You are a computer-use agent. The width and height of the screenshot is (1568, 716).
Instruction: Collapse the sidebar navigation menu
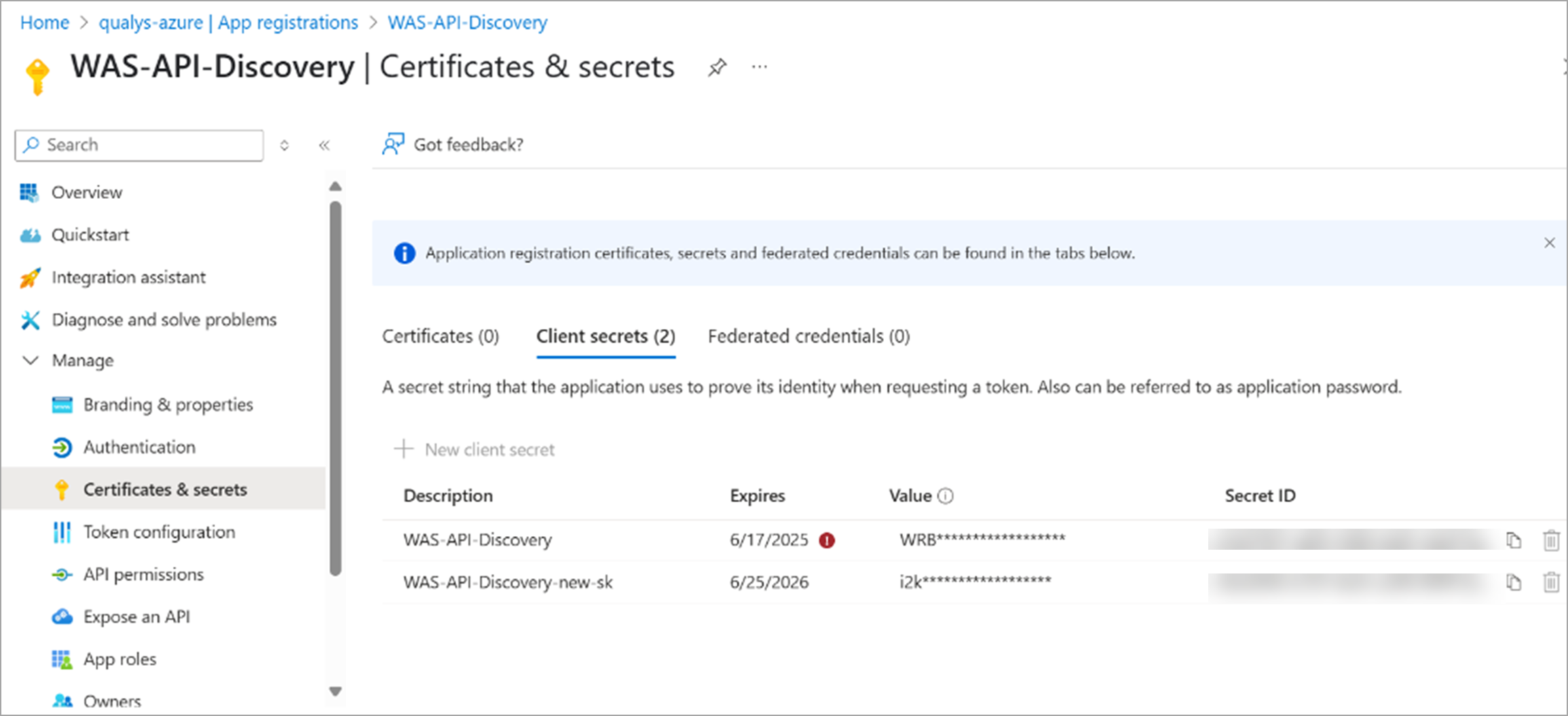pyautogui.click(x=324, y=145)
